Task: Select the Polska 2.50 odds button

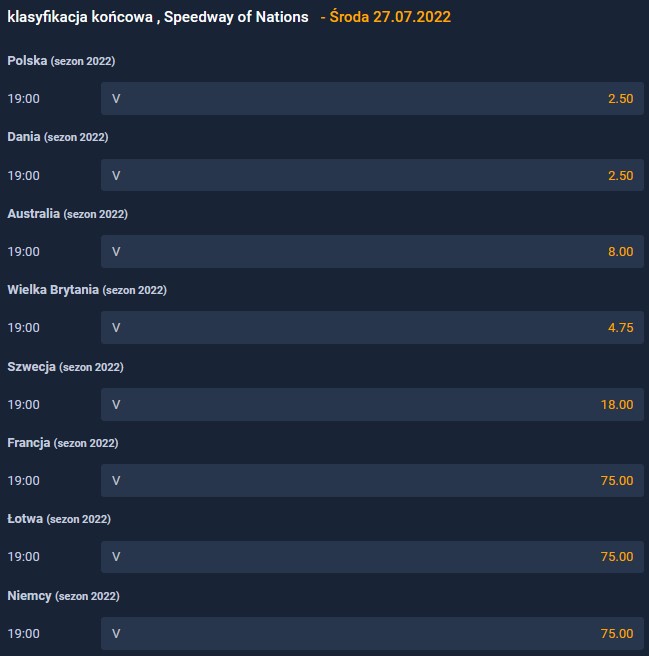Action: pos(372,99)
